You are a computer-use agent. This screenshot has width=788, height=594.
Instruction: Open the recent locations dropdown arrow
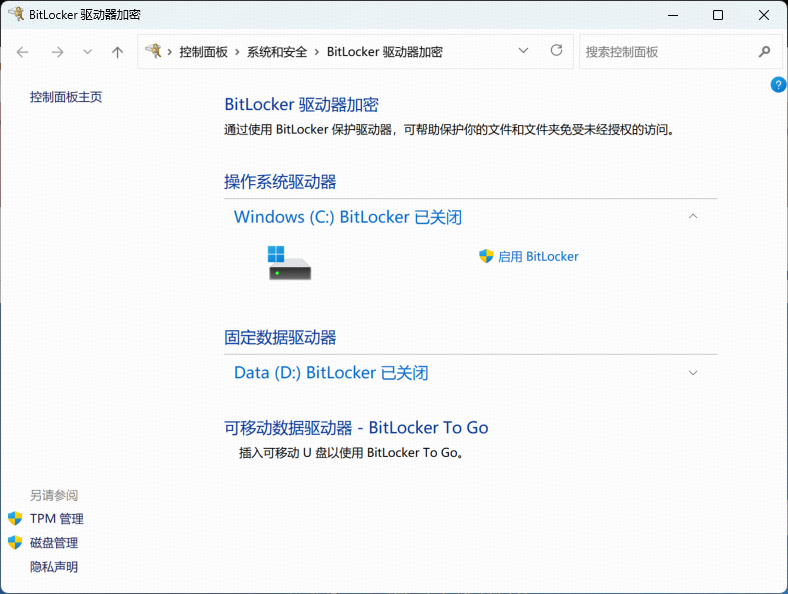pos(87,52)
